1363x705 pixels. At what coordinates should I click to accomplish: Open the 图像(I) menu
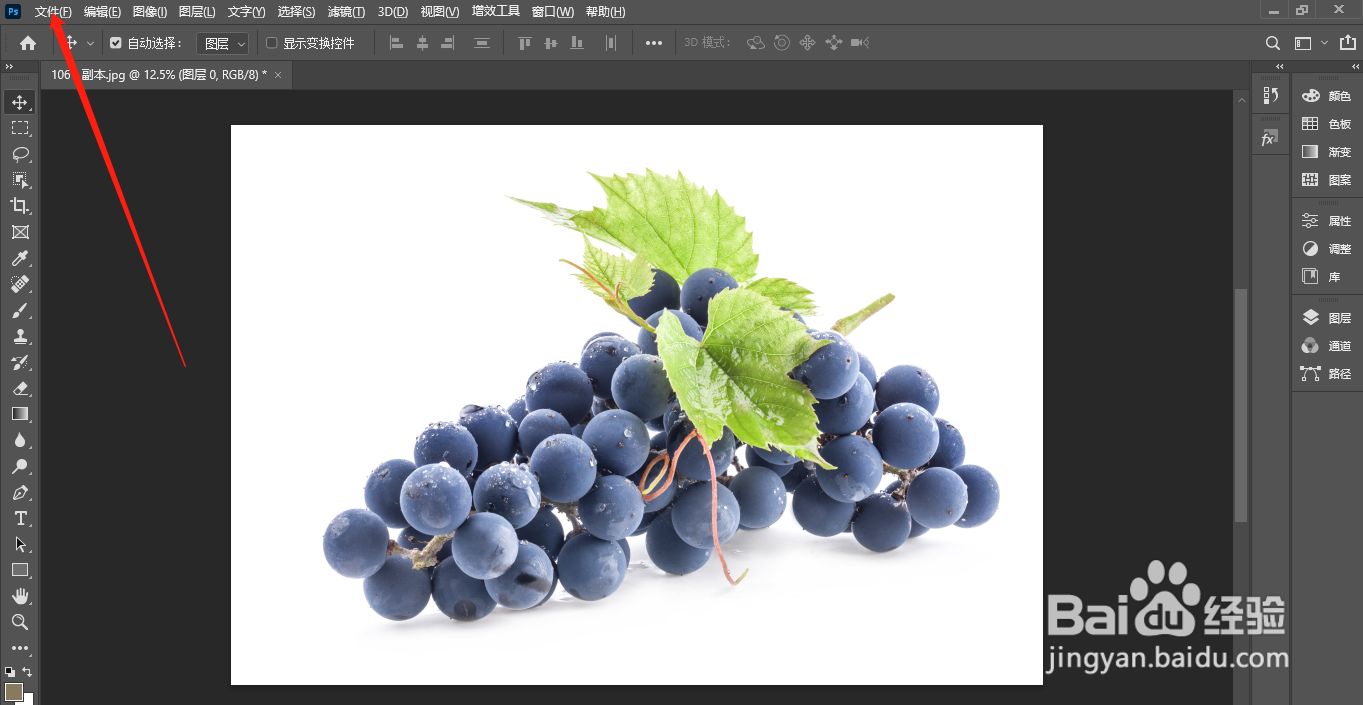tap(150, 12)
